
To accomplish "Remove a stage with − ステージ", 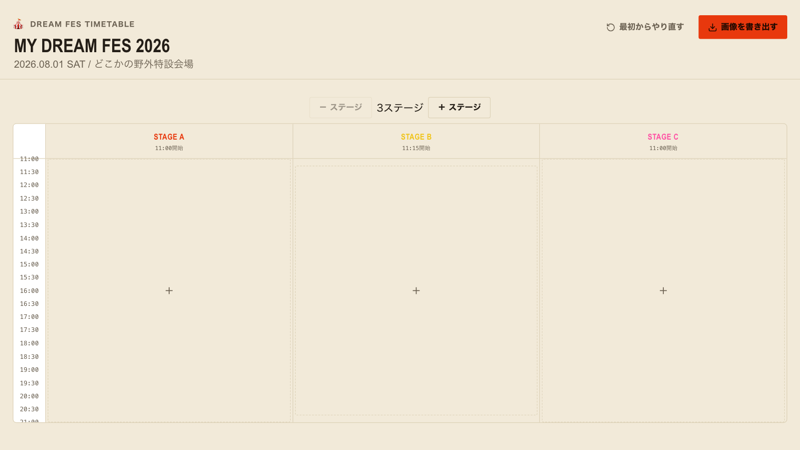I will pyautogui.click(x=340, y=107).
